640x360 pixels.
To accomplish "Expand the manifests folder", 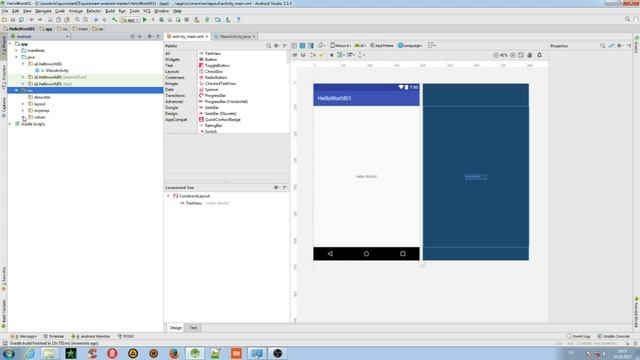I will [16, 51].
